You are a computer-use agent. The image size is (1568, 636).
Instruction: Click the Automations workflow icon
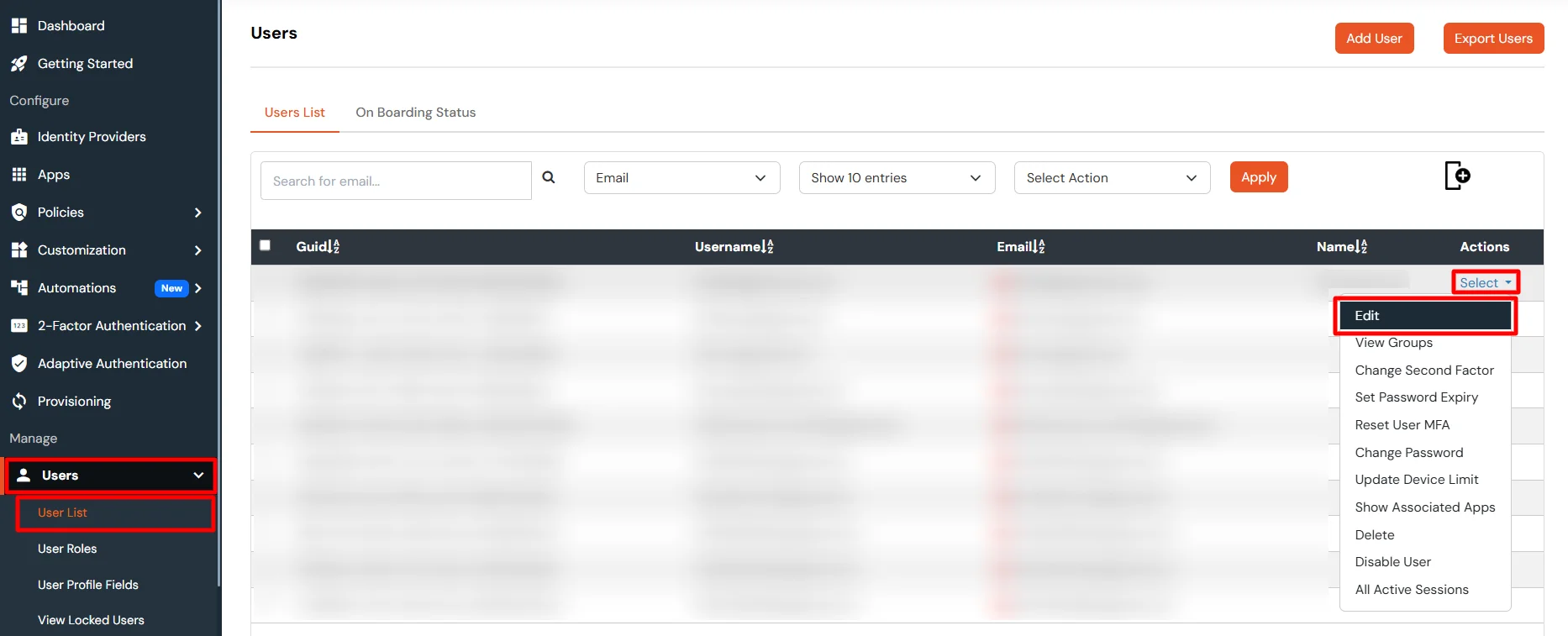click(19, 288)
